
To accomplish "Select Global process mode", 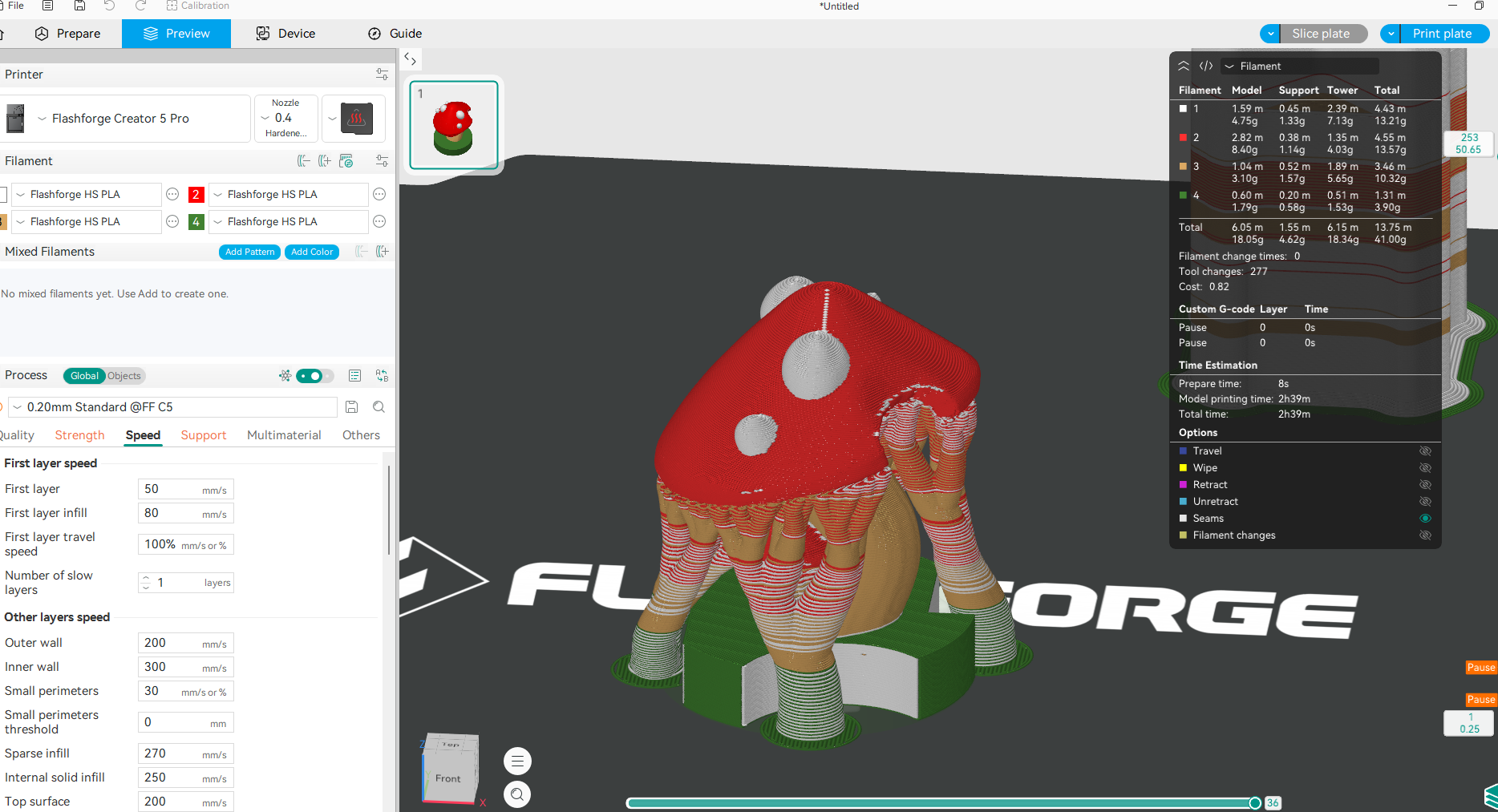I will tap(84, 376).
